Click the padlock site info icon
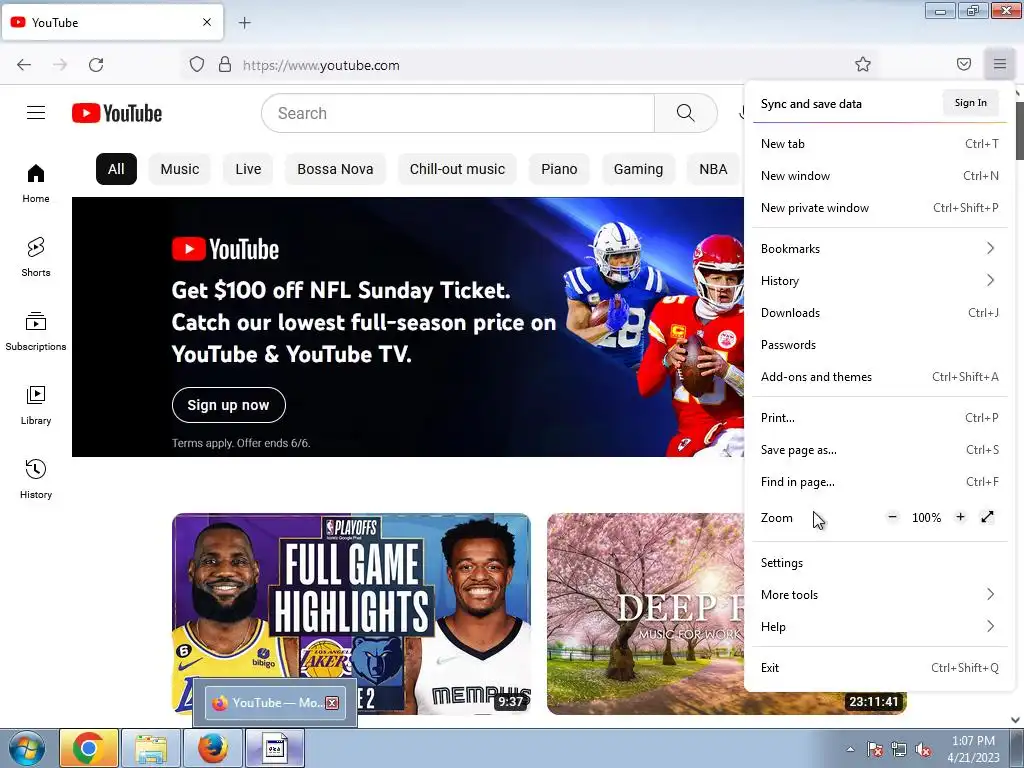1024x768 pixels. [x=225, y=65]
